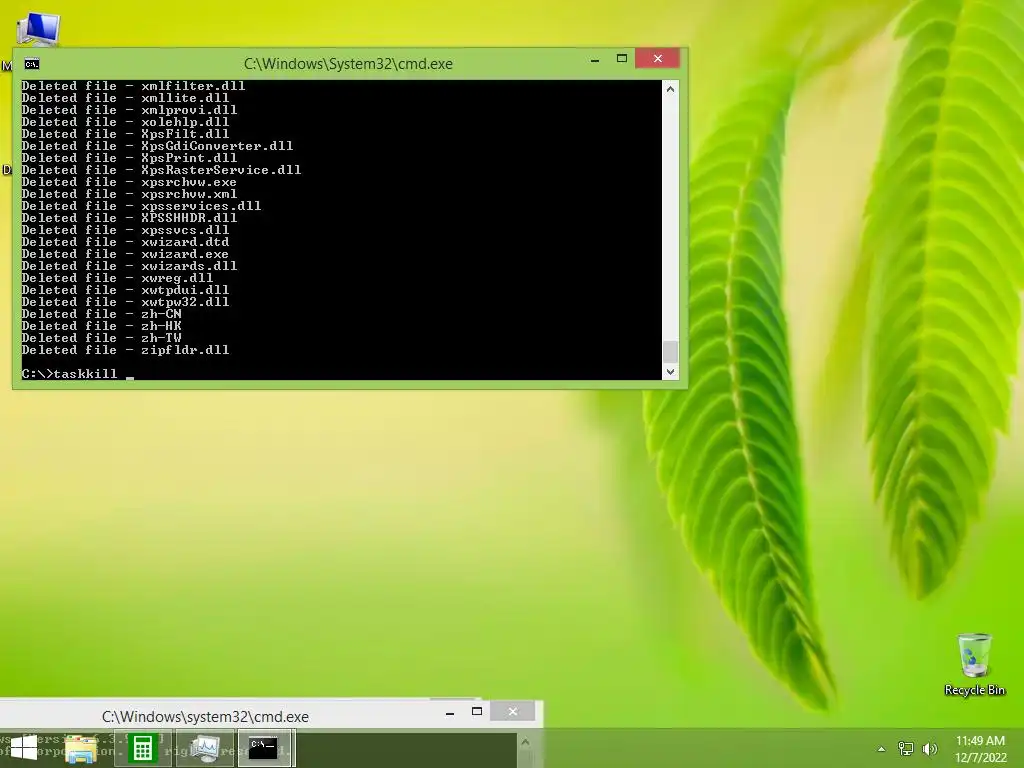Image resolution: width=1024 pixels, height=768 pixels.
Task: Click the lower cmd.exe window title
Action: [205, 716]
